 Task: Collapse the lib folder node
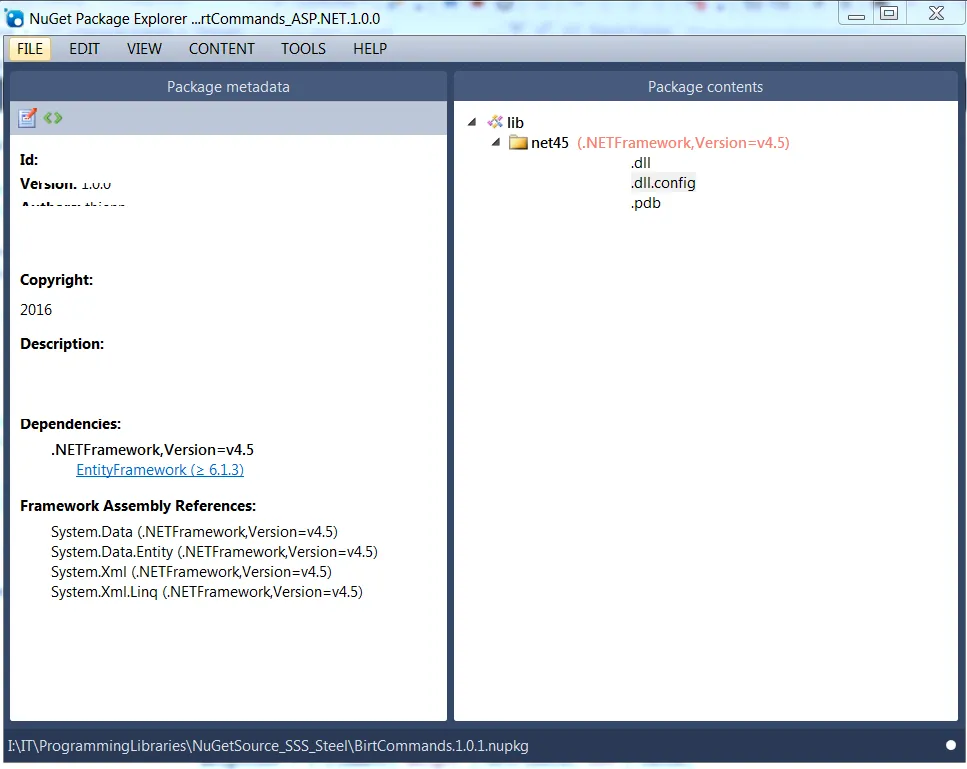click(472, 122)
